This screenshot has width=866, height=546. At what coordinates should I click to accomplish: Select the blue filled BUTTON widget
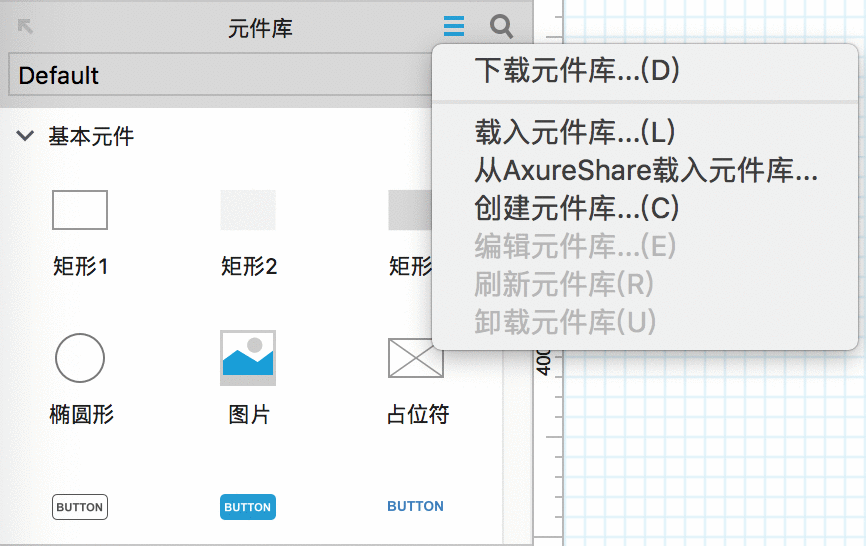[248, 507]
